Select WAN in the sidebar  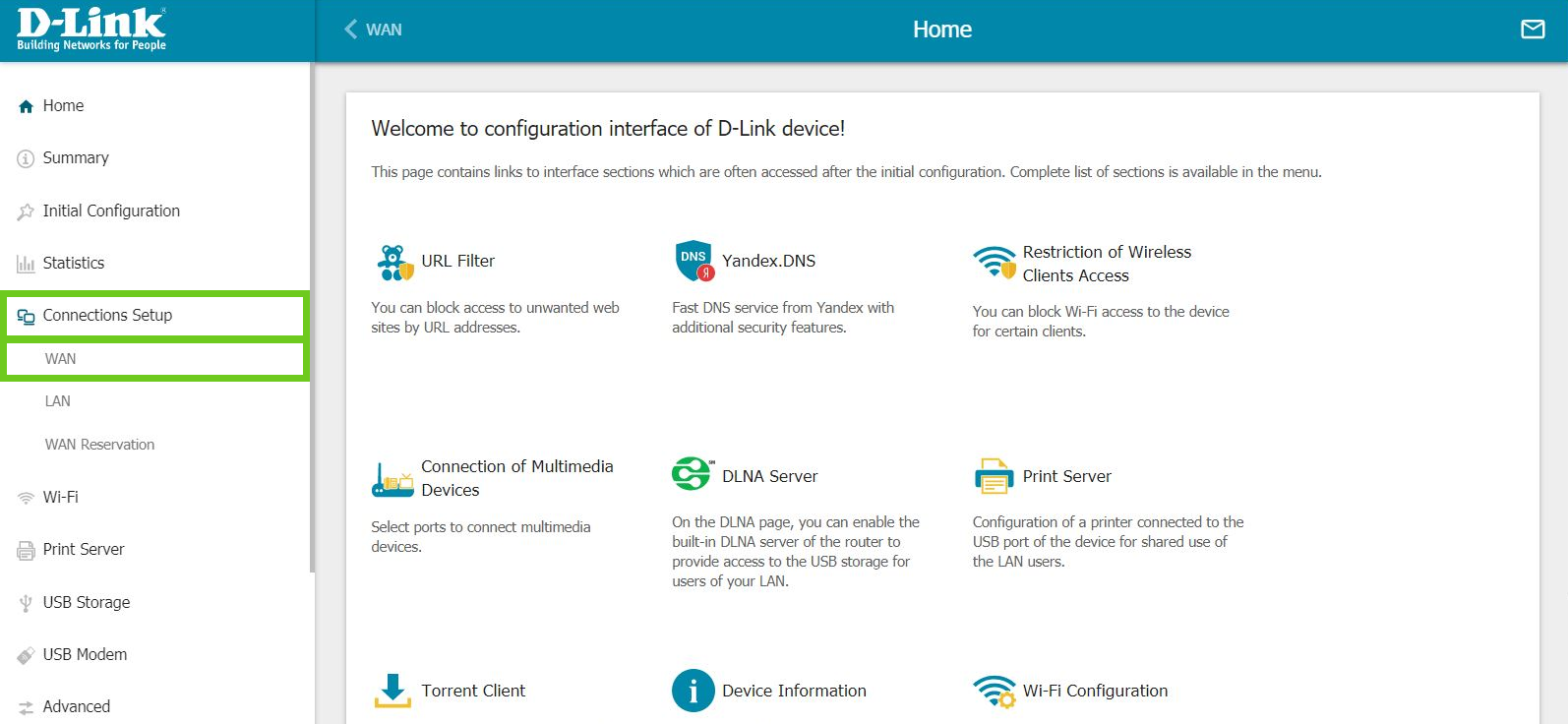click(x=61, y=359)
